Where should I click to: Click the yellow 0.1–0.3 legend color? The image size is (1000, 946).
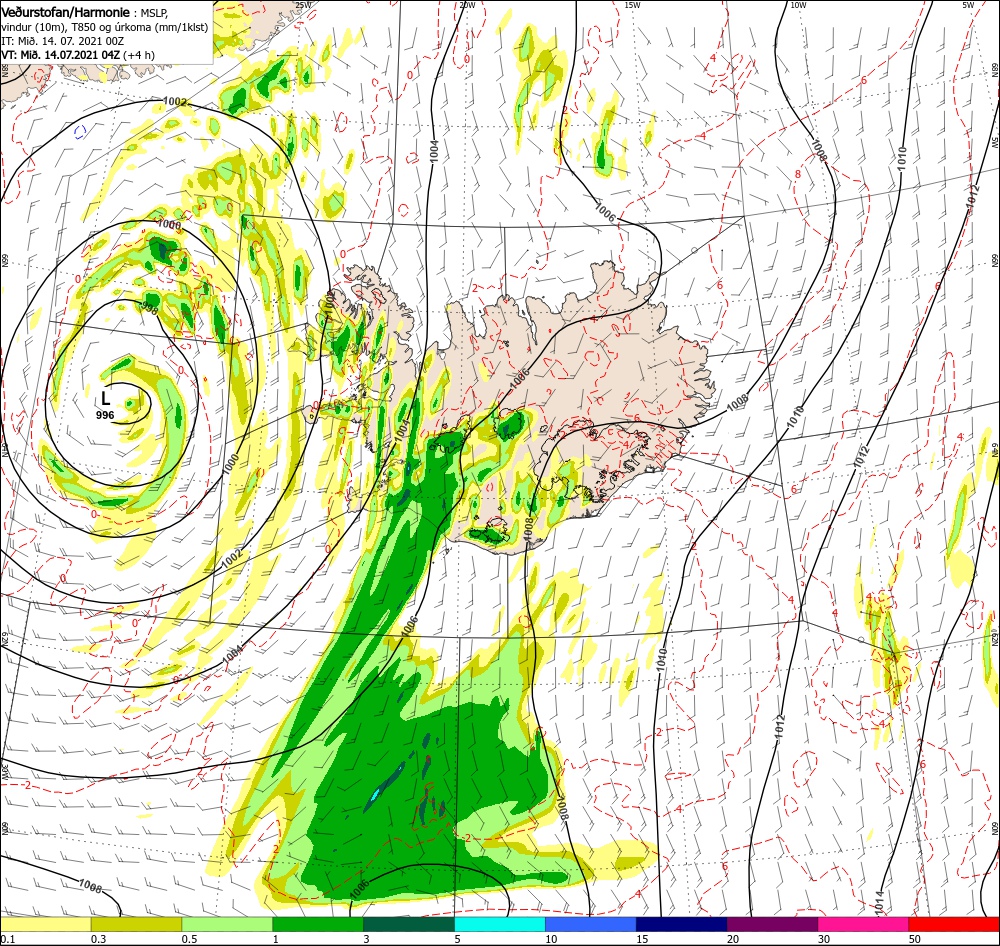pyautogui.click(x=45, y=924)
